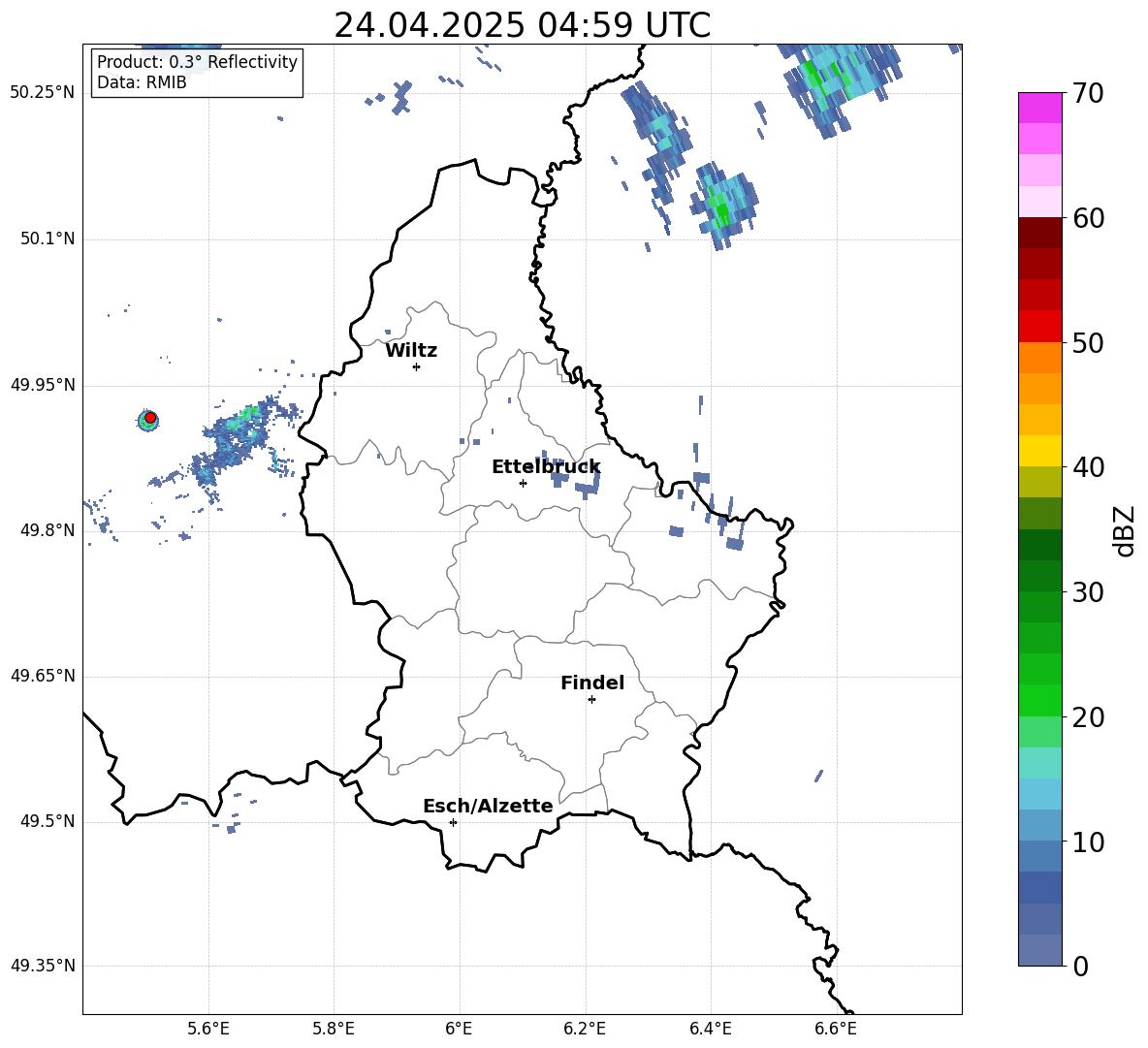Click the colorbar tick label '10'
Viewport: 1148px width, 1048px height.
click(x=1088, y=842)
